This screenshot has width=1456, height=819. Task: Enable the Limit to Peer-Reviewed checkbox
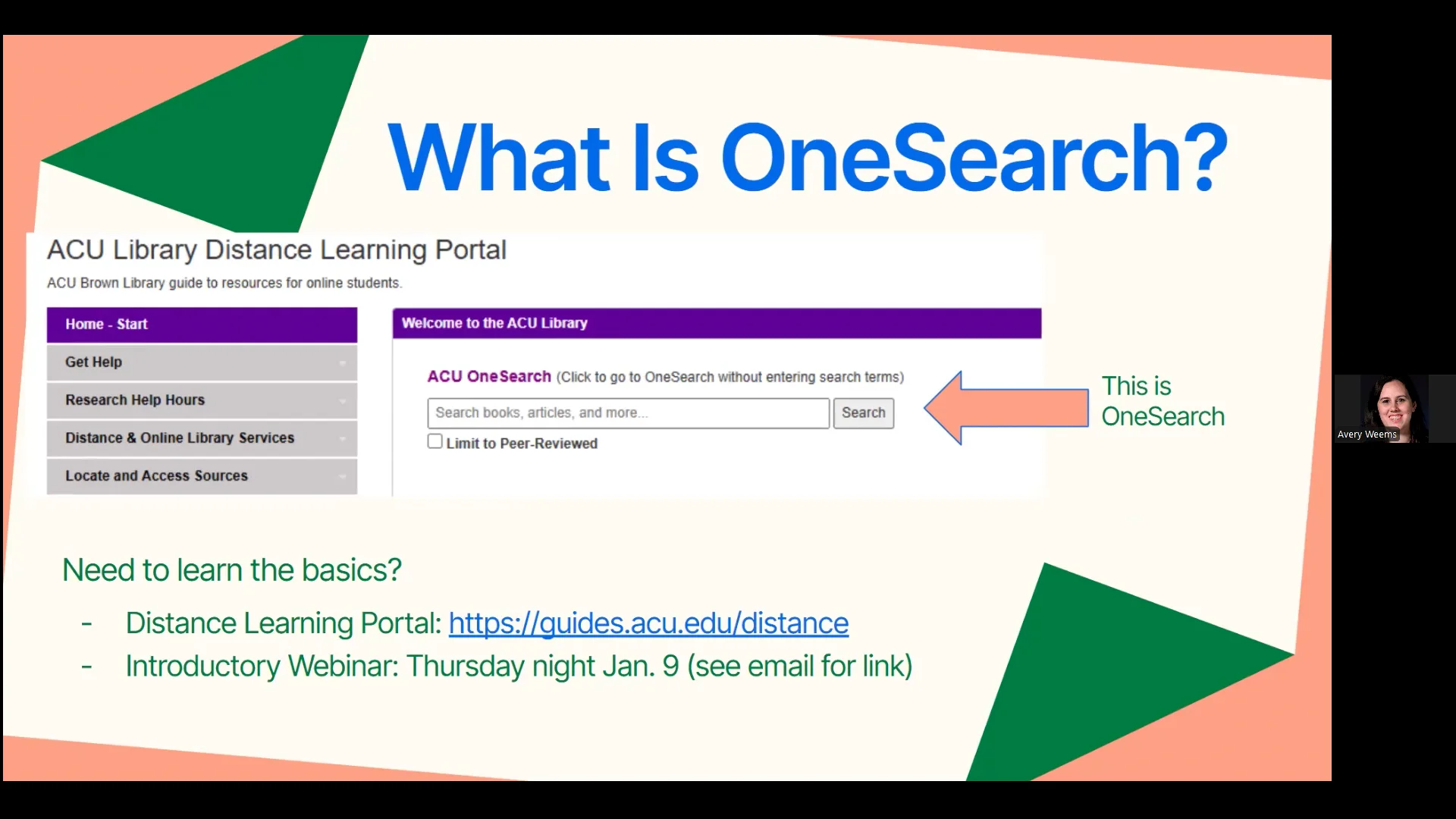tap(435, 441)
